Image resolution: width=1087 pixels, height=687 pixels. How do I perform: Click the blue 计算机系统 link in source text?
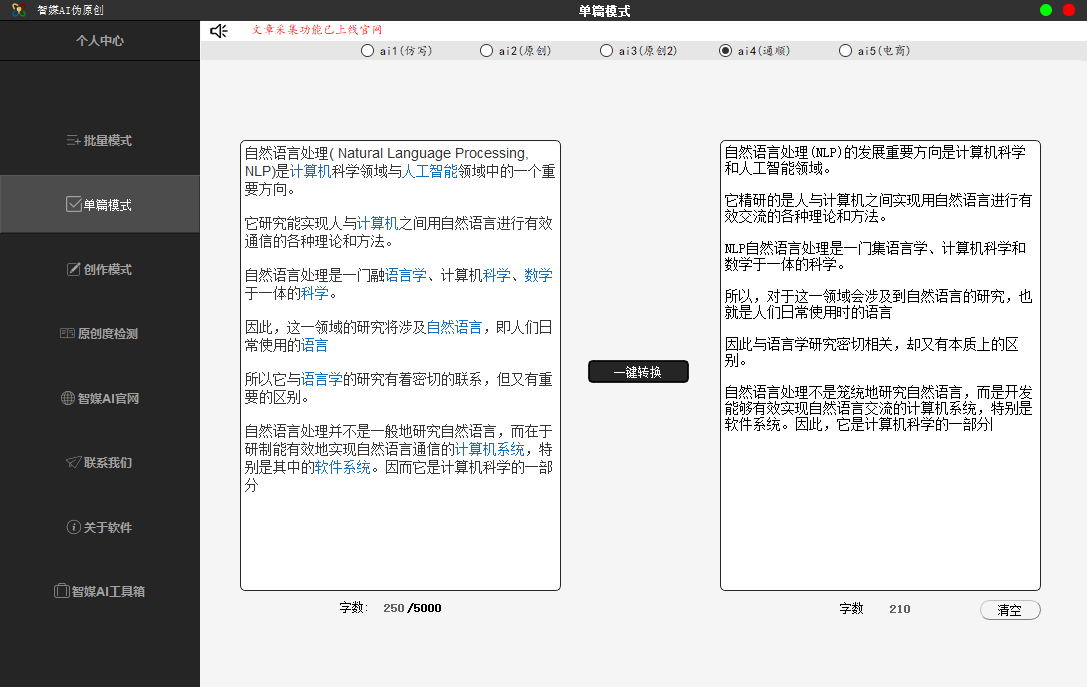[x=489, y=449]
